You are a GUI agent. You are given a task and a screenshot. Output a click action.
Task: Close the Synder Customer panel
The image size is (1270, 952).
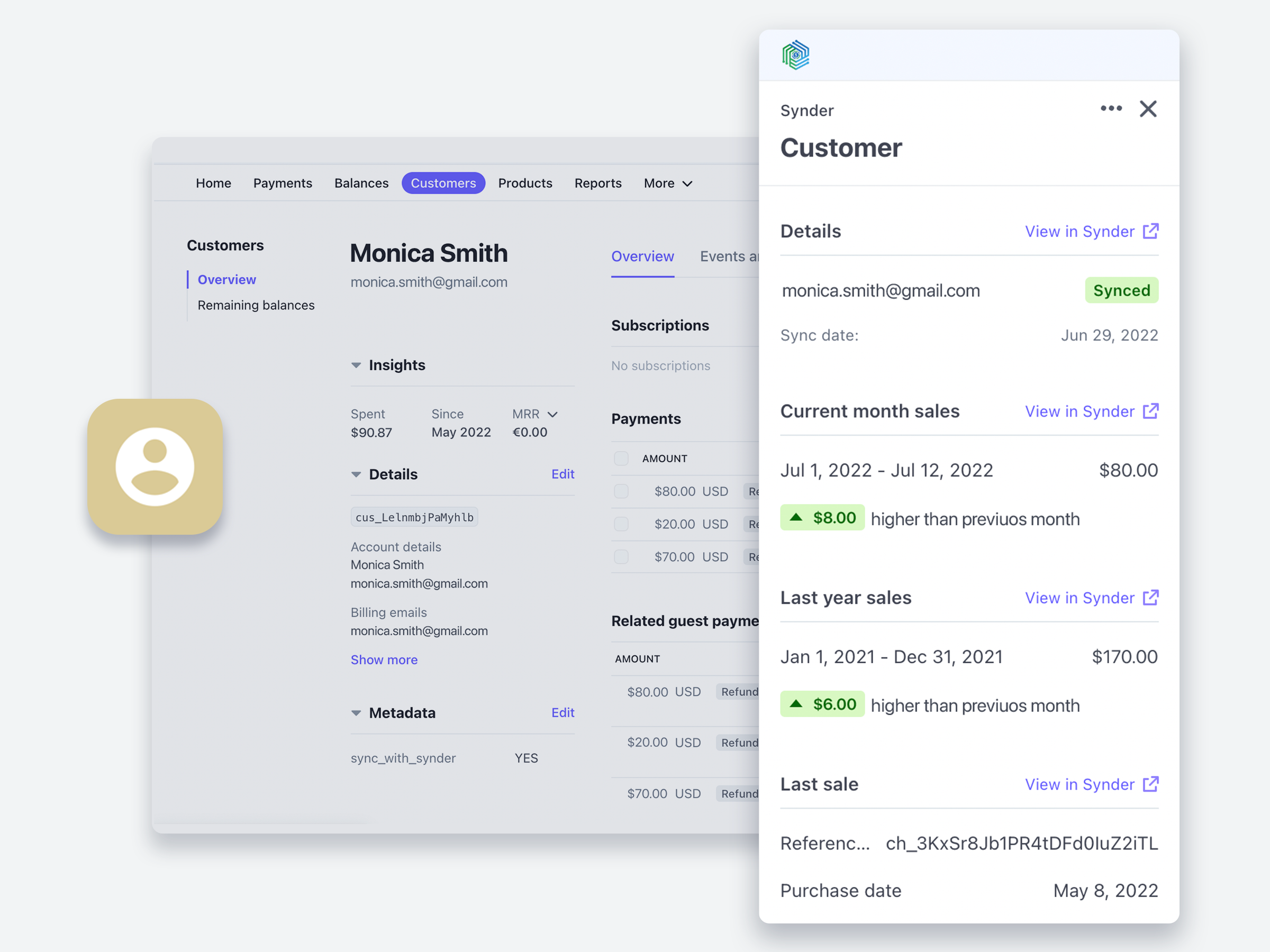(1148, 108)
